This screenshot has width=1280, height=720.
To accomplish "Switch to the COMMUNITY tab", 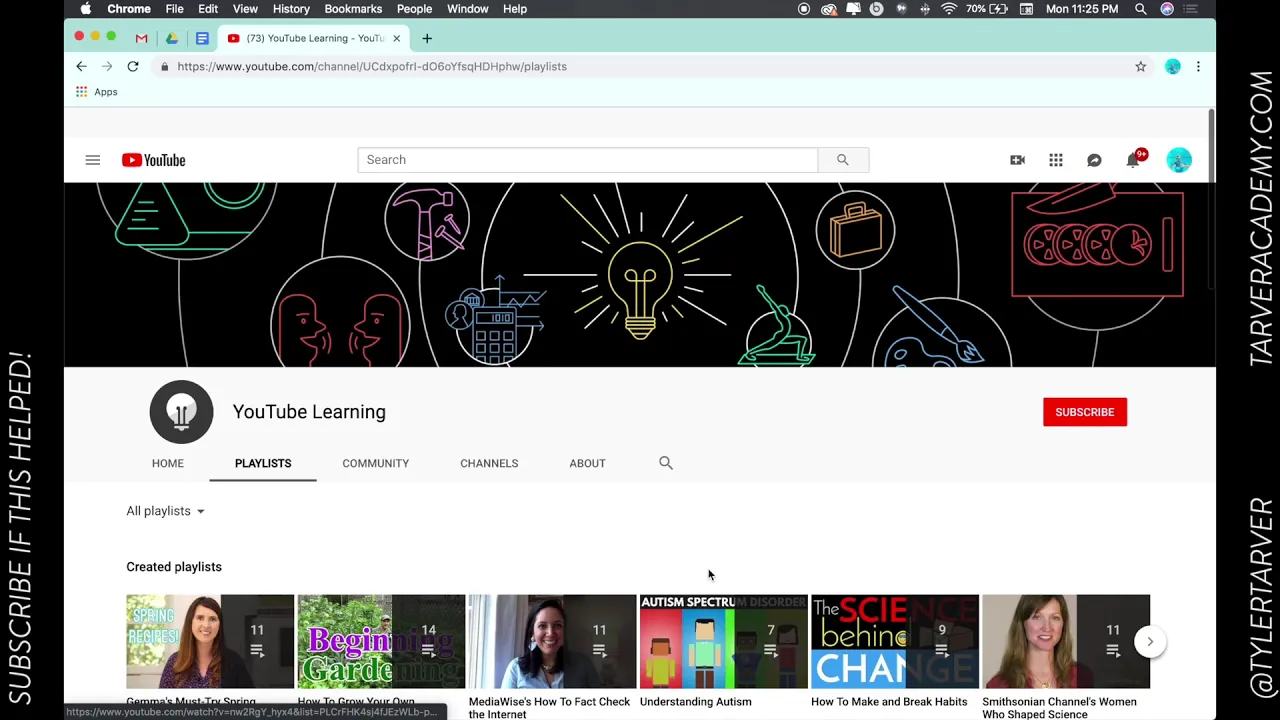I will pyautogui.click(x=376, y=463).
